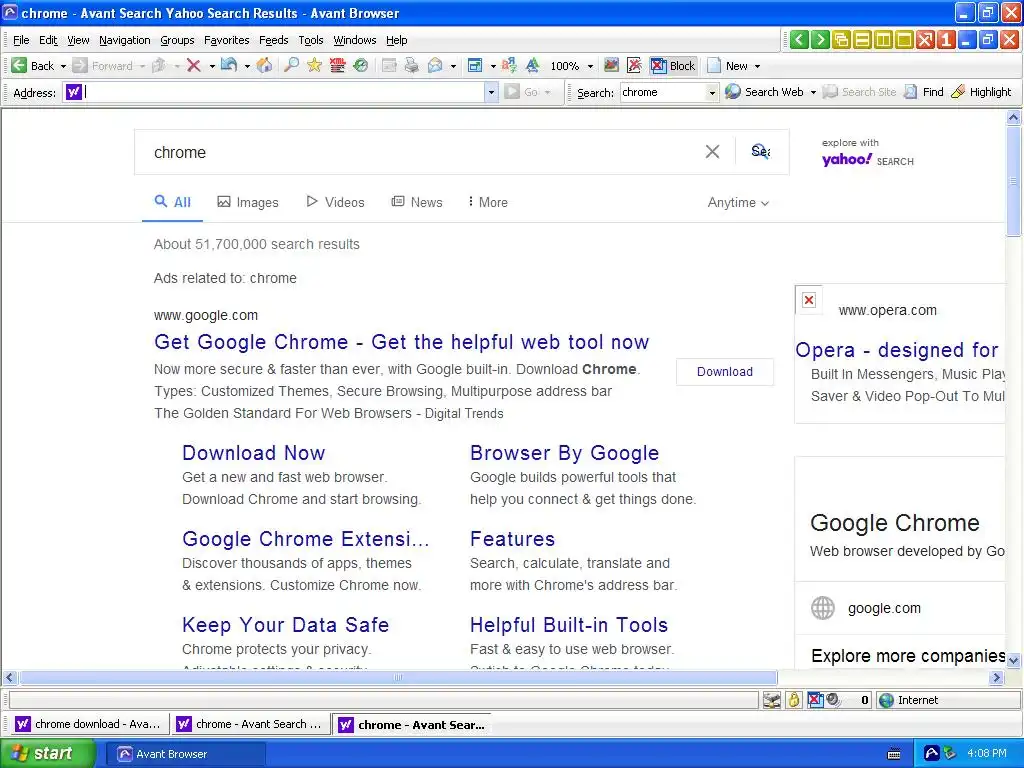The width and height of the screenshot is (1024, 768).
Task: Open the Feeds menu
Action: pyautogui.click(x=274, y=40)
